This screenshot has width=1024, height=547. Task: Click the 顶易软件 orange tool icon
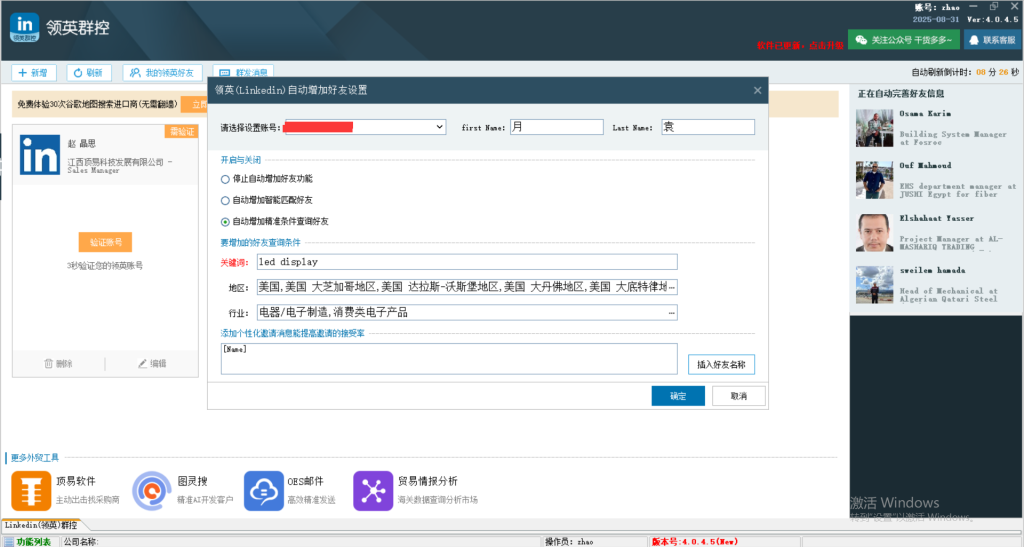pos(31,490)
